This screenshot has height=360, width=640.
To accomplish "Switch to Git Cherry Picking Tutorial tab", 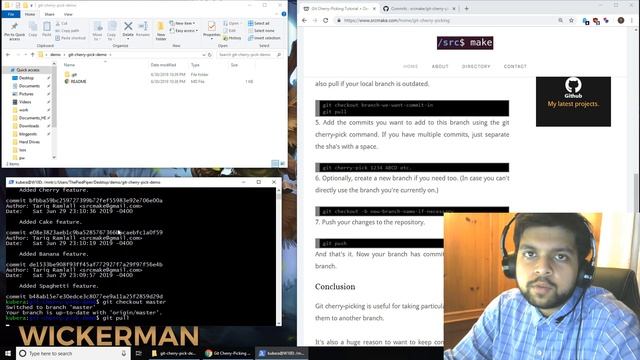I will pyautogui.click(x=339, y=8).
